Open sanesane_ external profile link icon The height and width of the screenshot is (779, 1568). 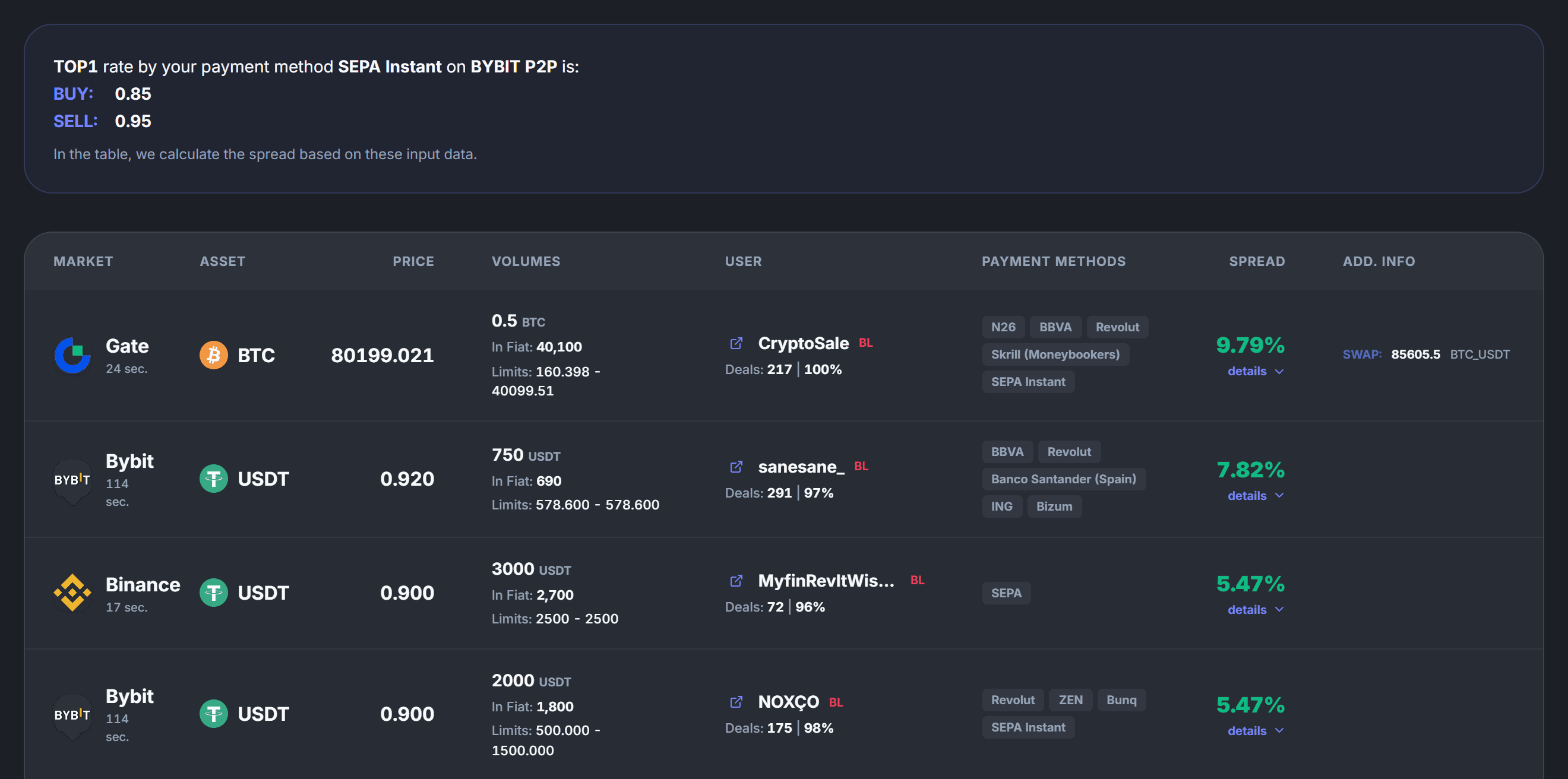[736, 467]
